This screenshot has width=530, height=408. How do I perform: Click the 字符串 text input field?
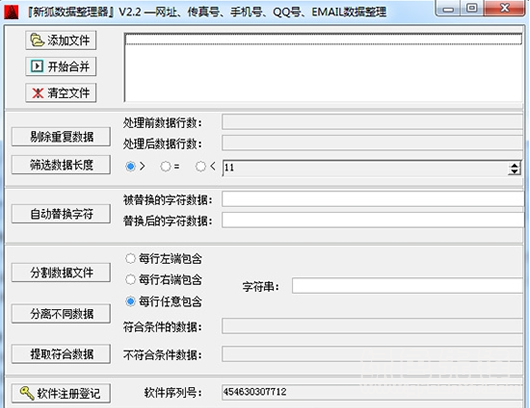408,286
